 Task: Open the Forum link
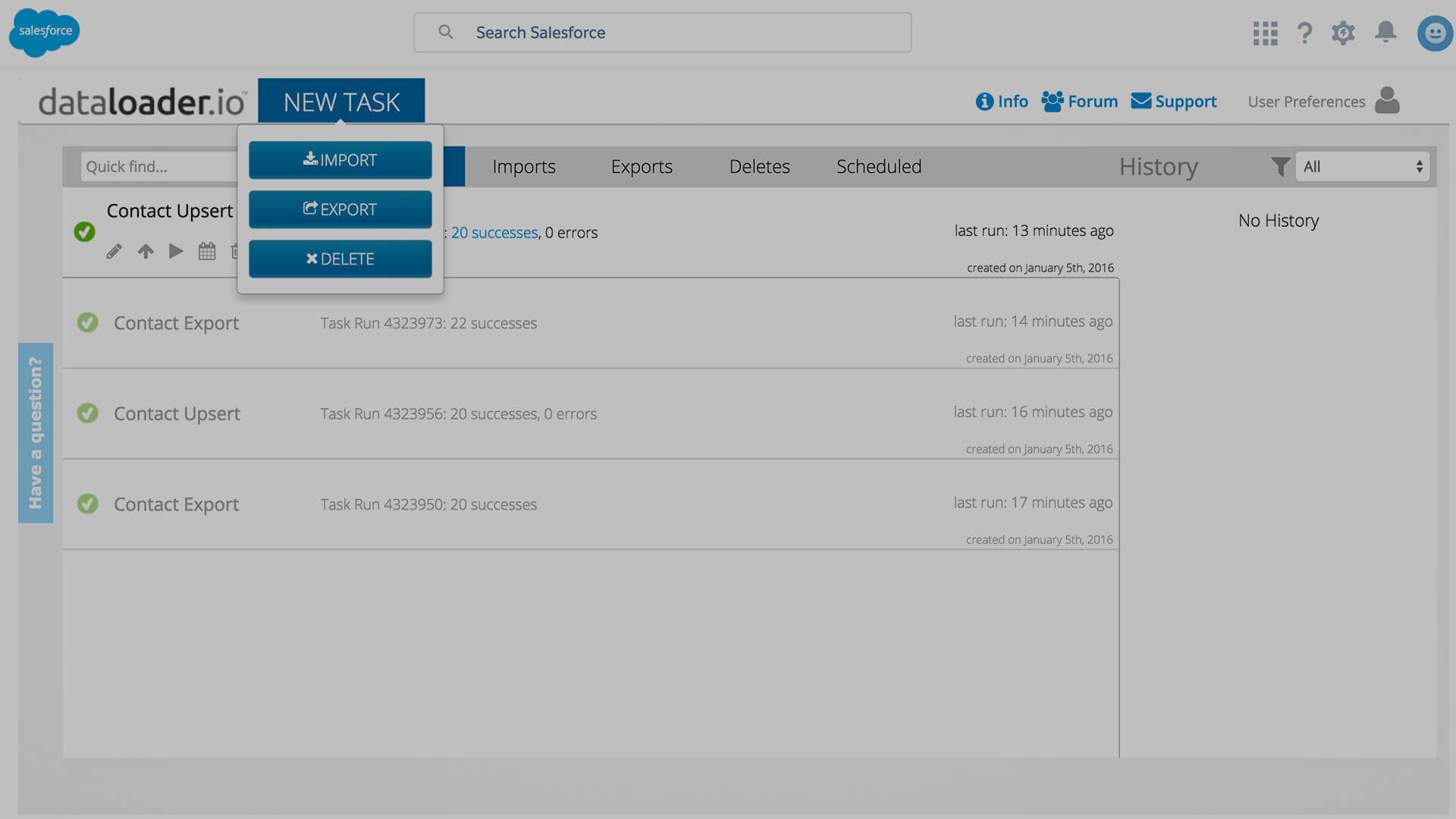pyautogui.click(x=1079, y=102)
